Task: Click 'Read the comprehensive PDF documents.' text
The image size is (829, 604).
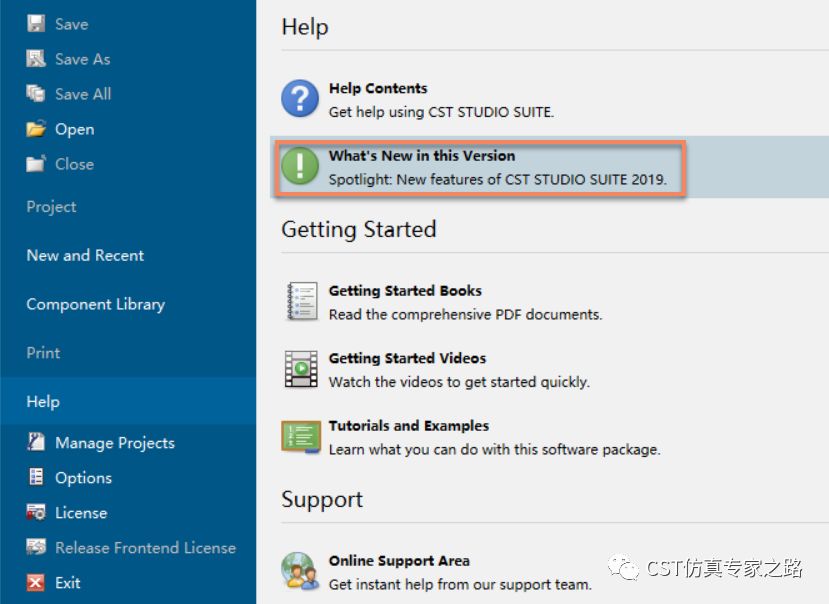Action: coord(465,315)
